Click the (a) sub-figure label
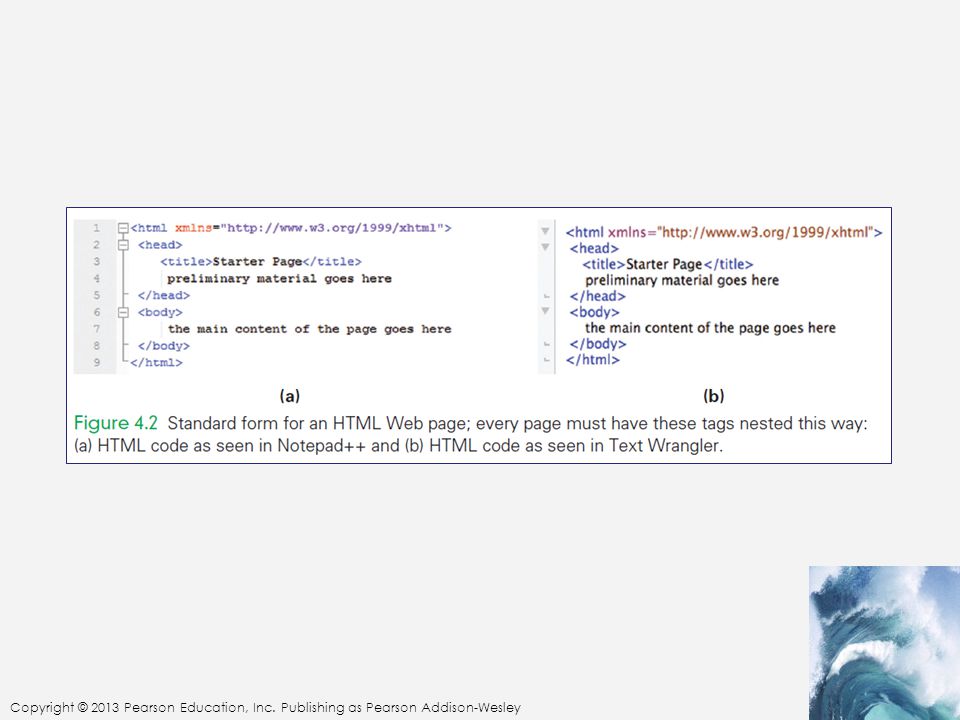Viewport: 960px width, 720px height. [x=290, y=396]
